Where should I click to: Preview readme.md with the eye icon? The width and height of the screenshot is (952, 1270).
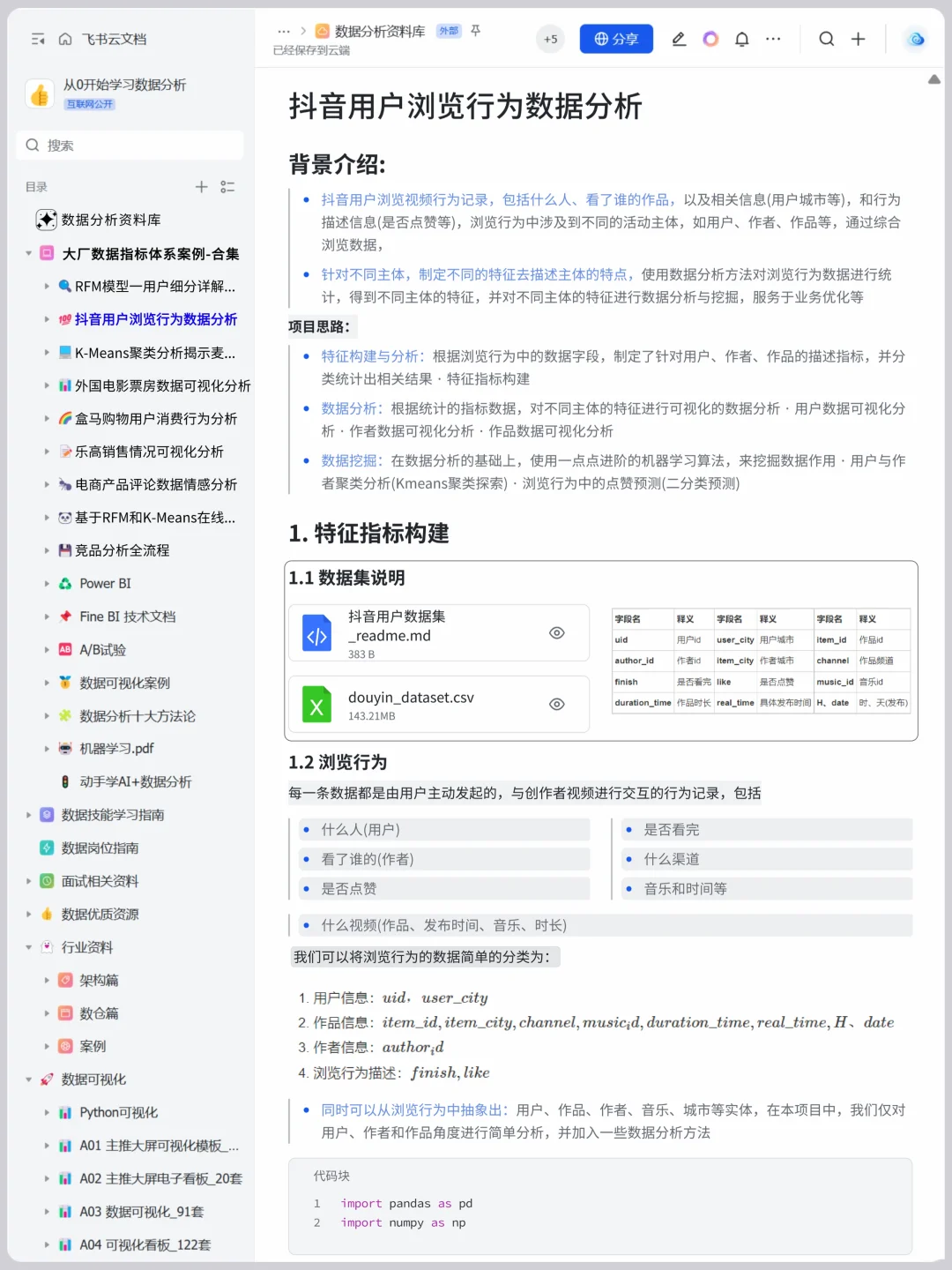(557, 633)
